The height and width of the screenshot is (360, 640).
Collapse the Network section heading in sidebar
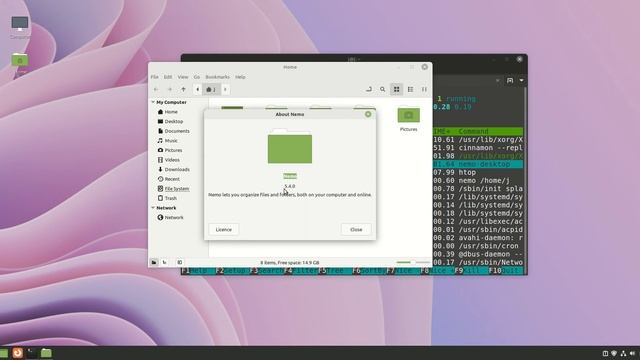click(153, 208)
